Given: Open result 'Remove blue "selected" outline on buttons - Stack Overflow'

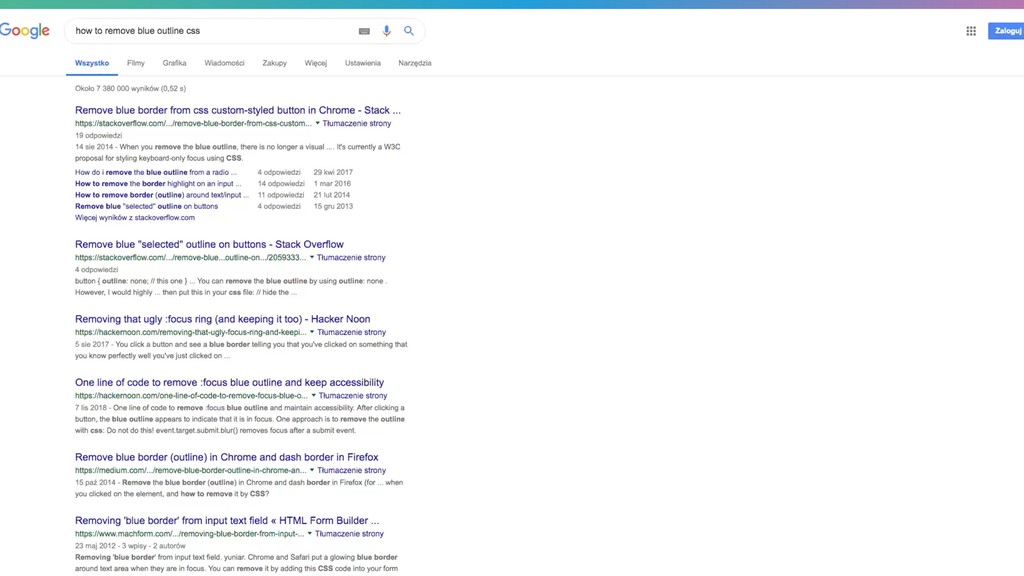Looking at the screenshot, I should tap(209, 244).
